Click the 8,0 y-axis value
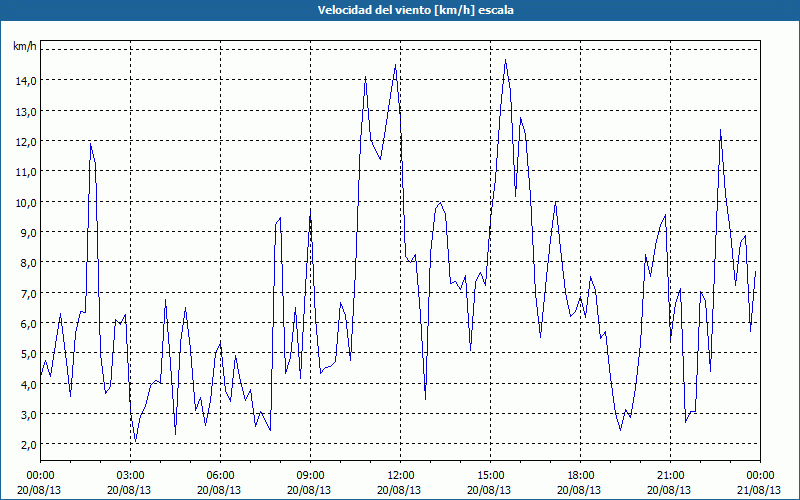 coord(28,262)
